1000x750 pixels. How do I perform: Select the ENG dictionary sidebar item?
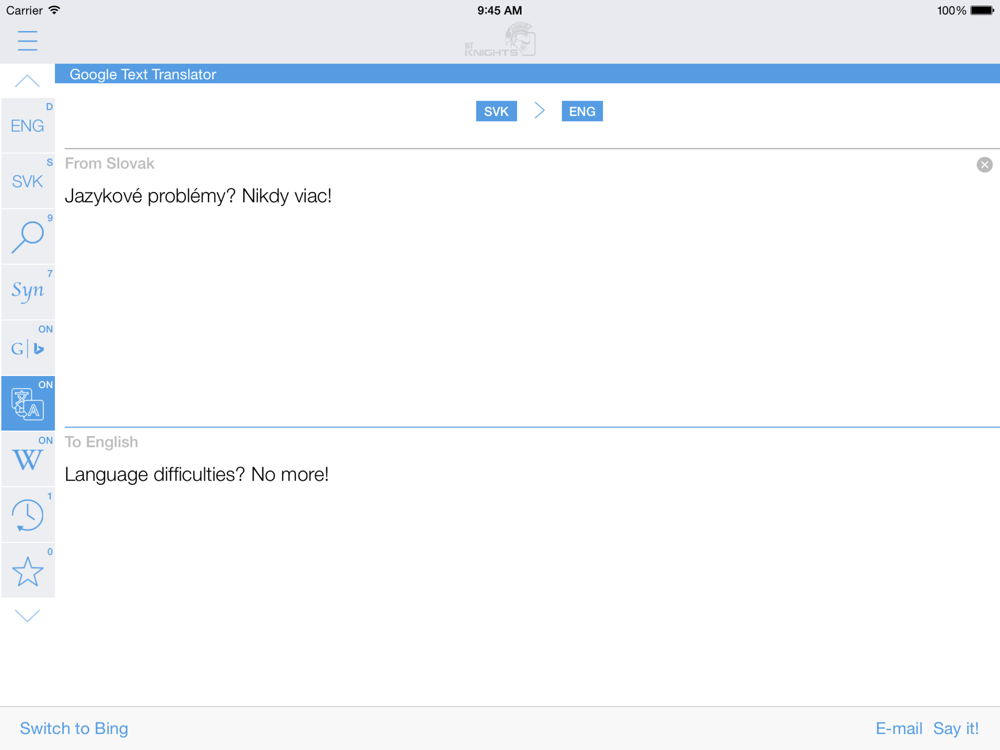[28, 125]
